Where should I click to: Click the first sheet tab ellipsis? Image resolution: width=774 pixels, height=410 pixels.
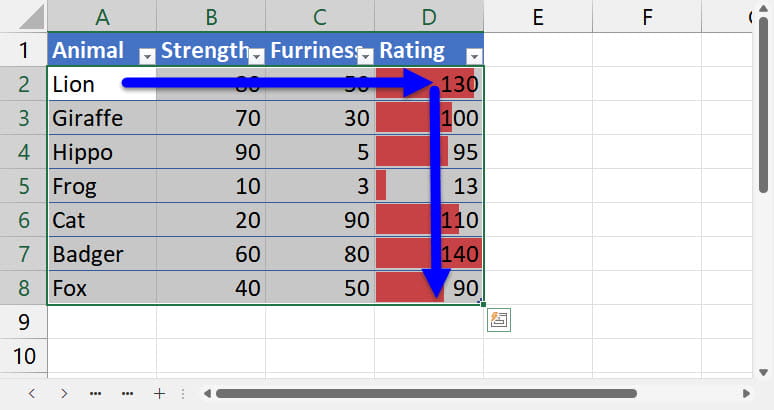[95, 393]
